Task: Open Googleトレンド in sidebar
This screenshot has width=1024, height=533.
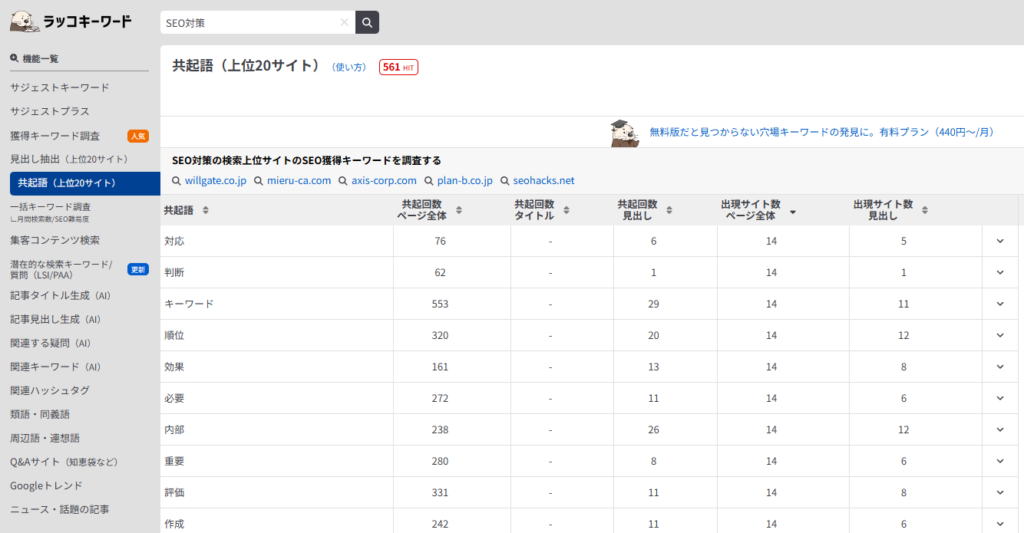Action: (x=46, y=486)
